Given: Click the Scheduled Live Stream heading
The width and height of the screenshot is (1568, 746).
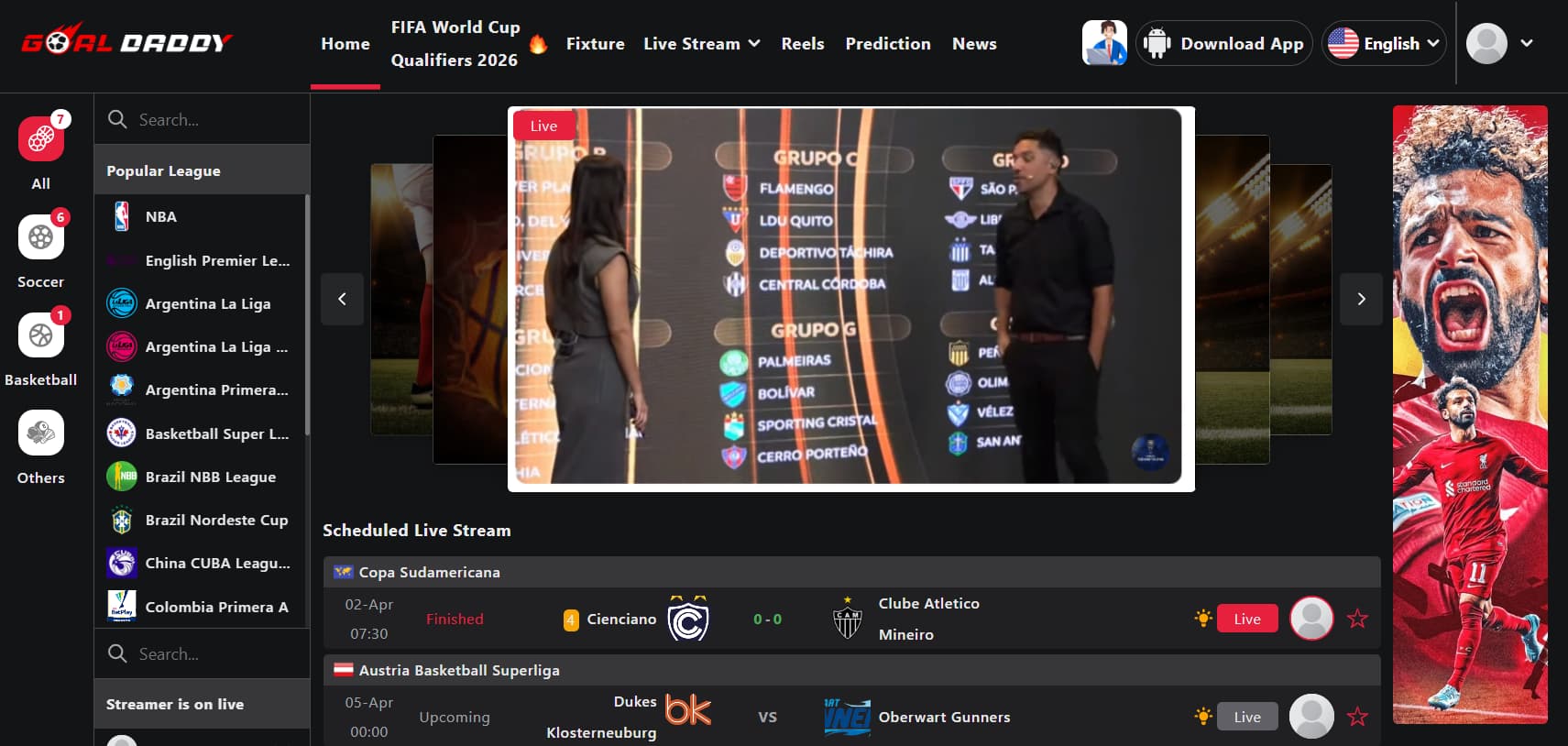Looking at the screenshot, I should click(x=417, y=530).
